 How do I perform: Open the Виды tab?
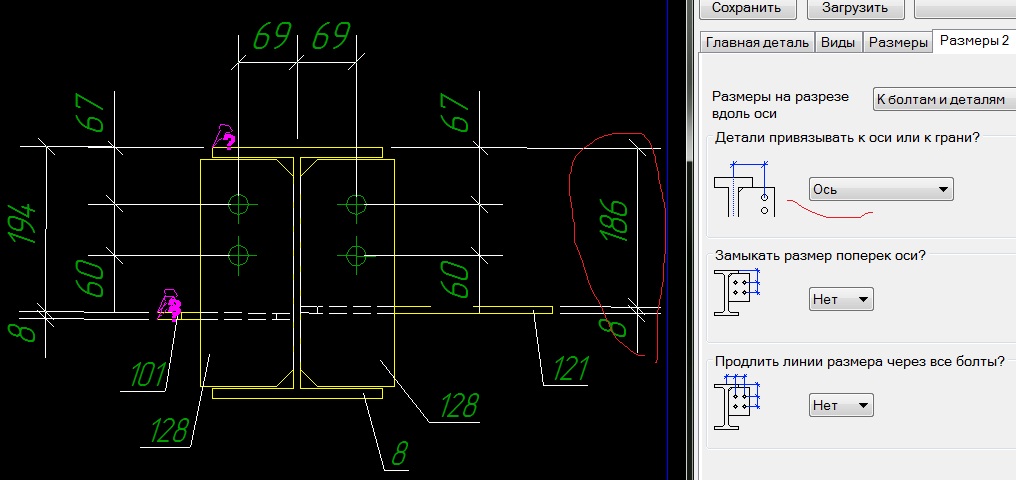tap(839, 42)
